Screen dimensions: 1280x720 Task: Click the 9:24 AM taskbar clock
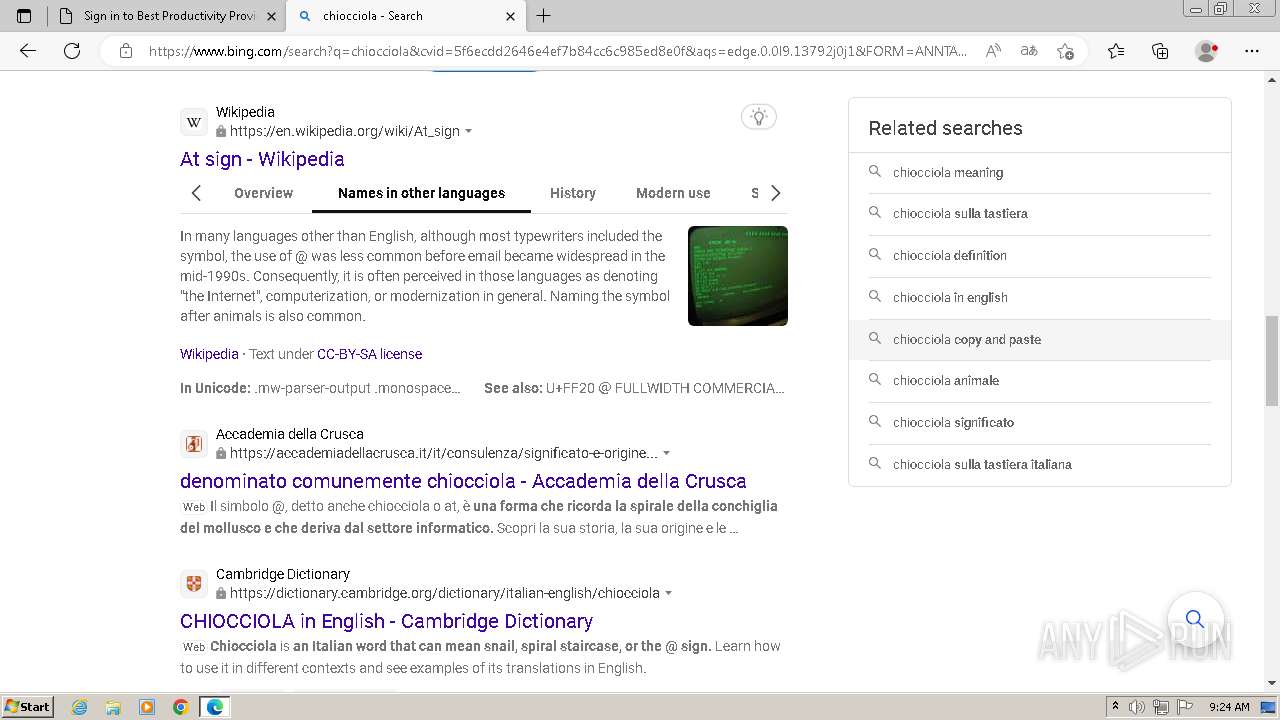point(1229,707)
